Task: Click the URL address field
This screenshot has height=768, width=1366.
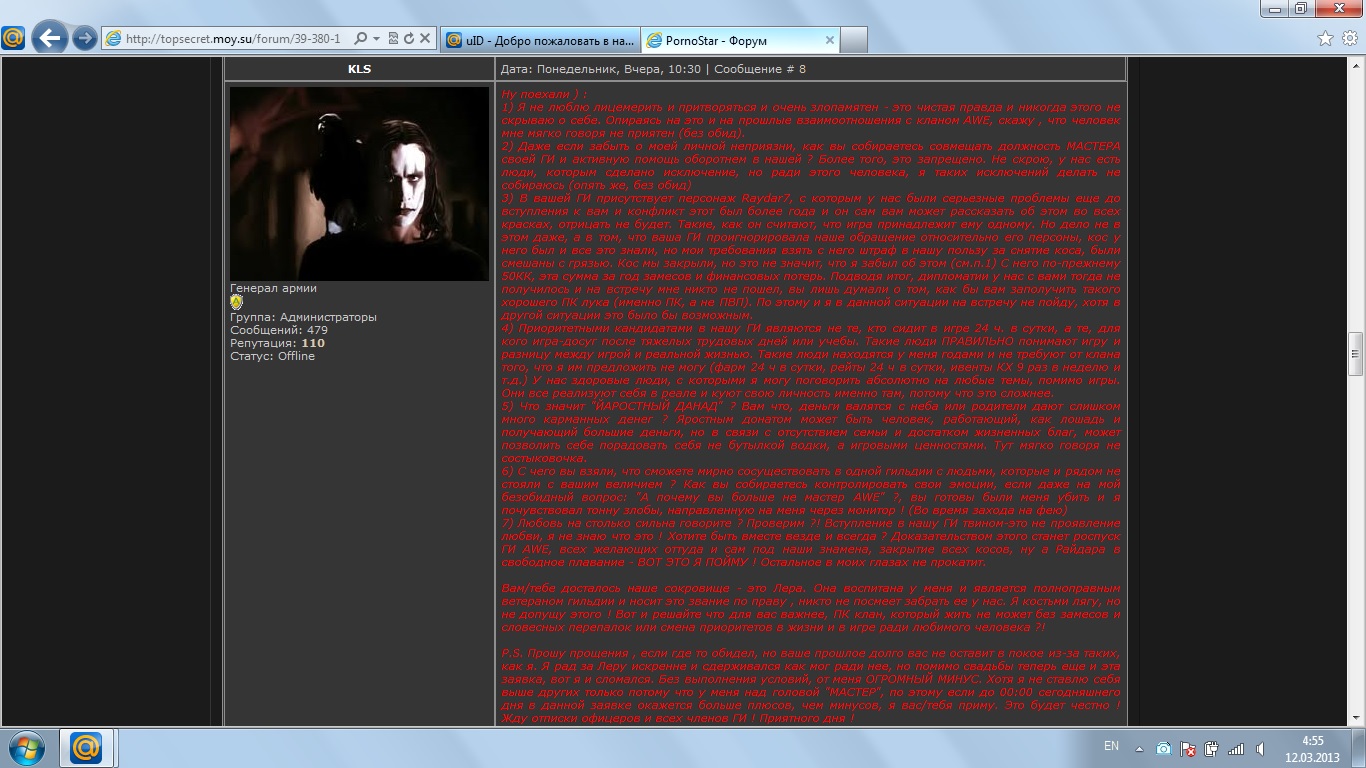Action: tap(235, 39)
